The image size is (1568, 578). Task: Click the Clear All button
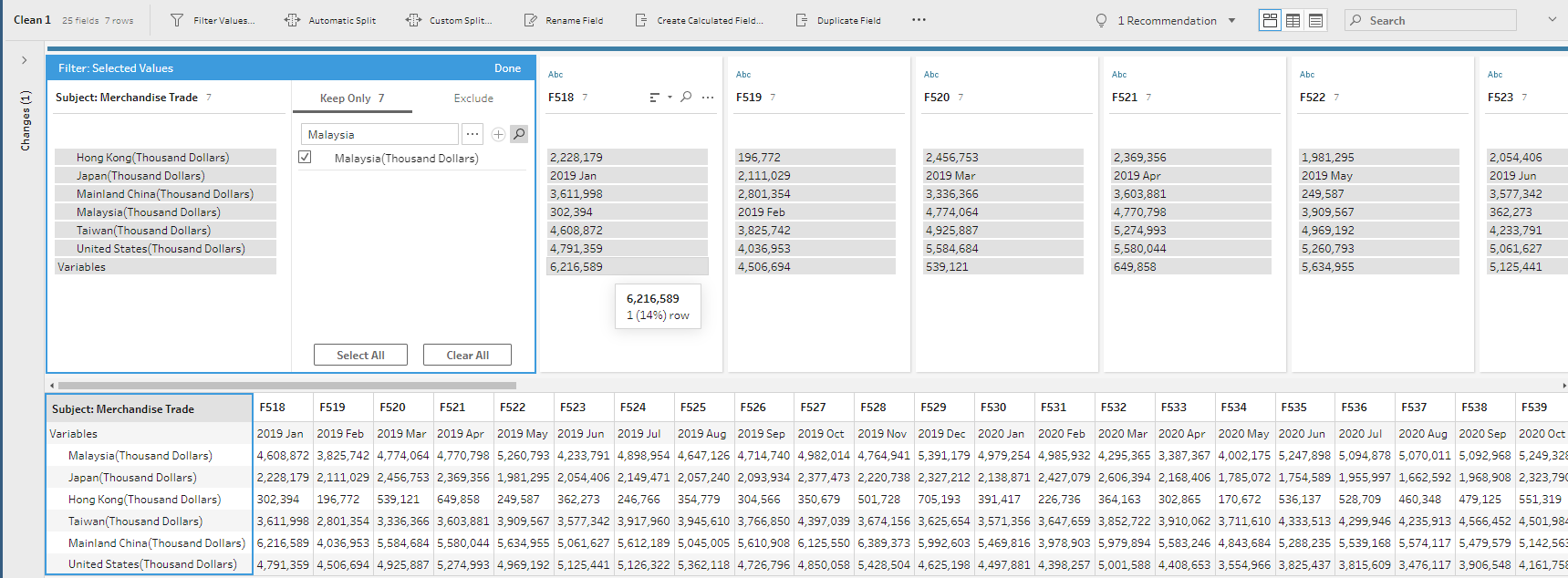(x=467, y=356)
